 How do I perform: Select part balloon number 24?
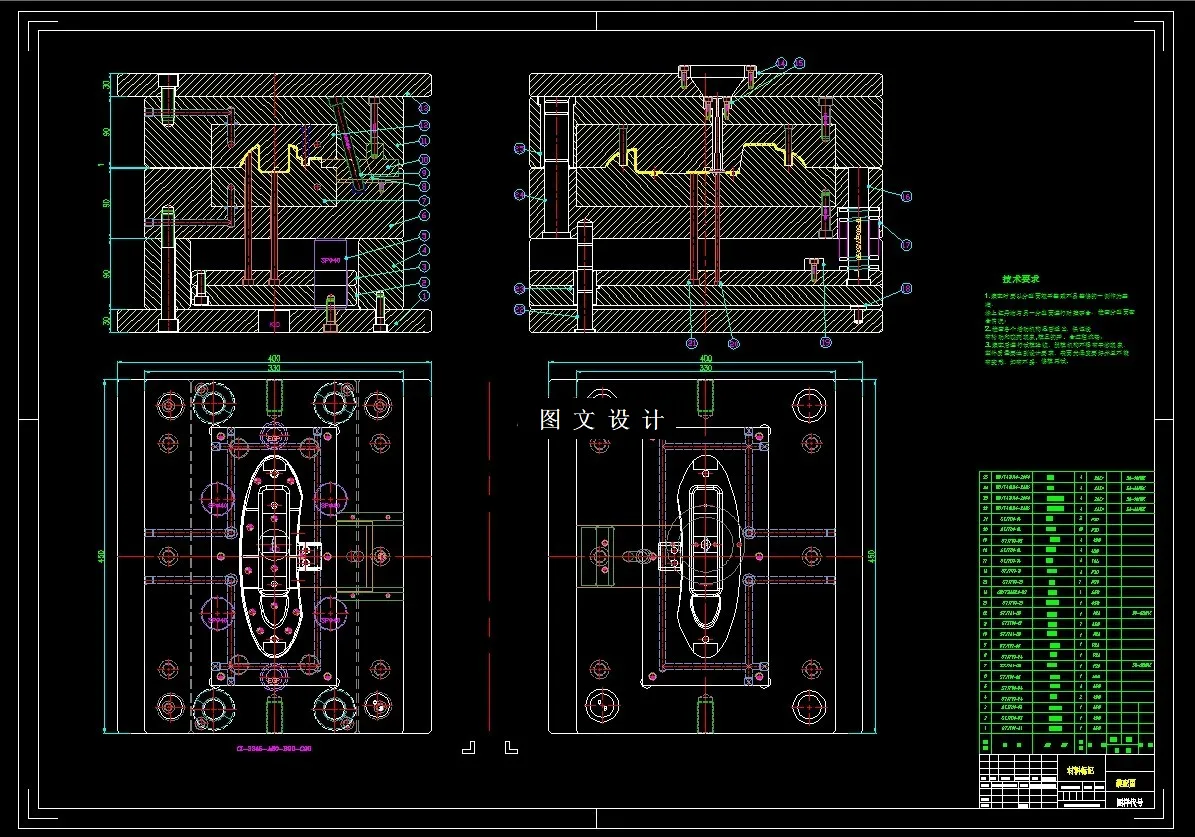tap(520, 195)
